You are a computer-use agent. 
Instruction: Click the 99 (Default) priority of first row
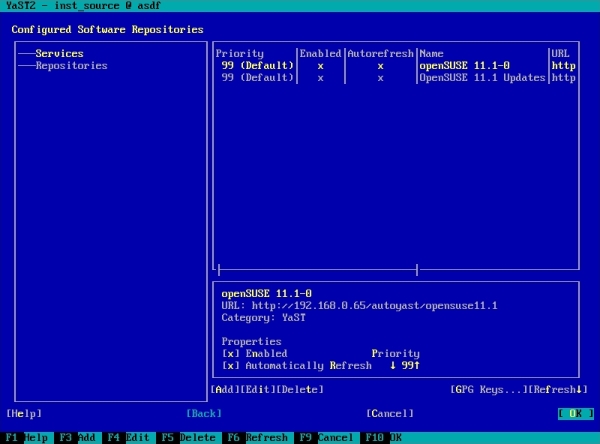pos(257,65)
